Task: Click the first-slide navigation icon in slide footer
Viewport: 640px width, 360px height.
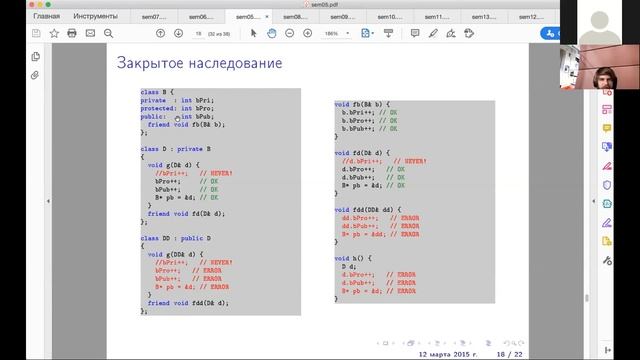Action: [x=385, y=343]
